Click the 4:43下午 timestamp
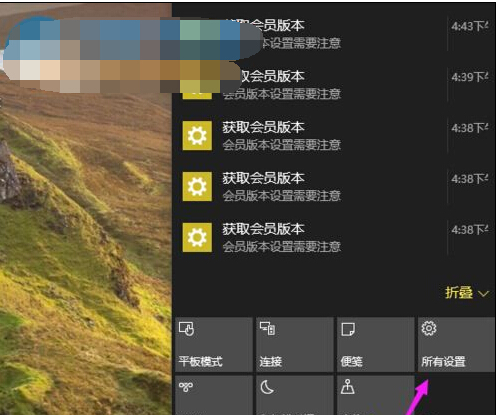Image resolution: width=499 pixels, height=415 pixels. click(470, 26)
